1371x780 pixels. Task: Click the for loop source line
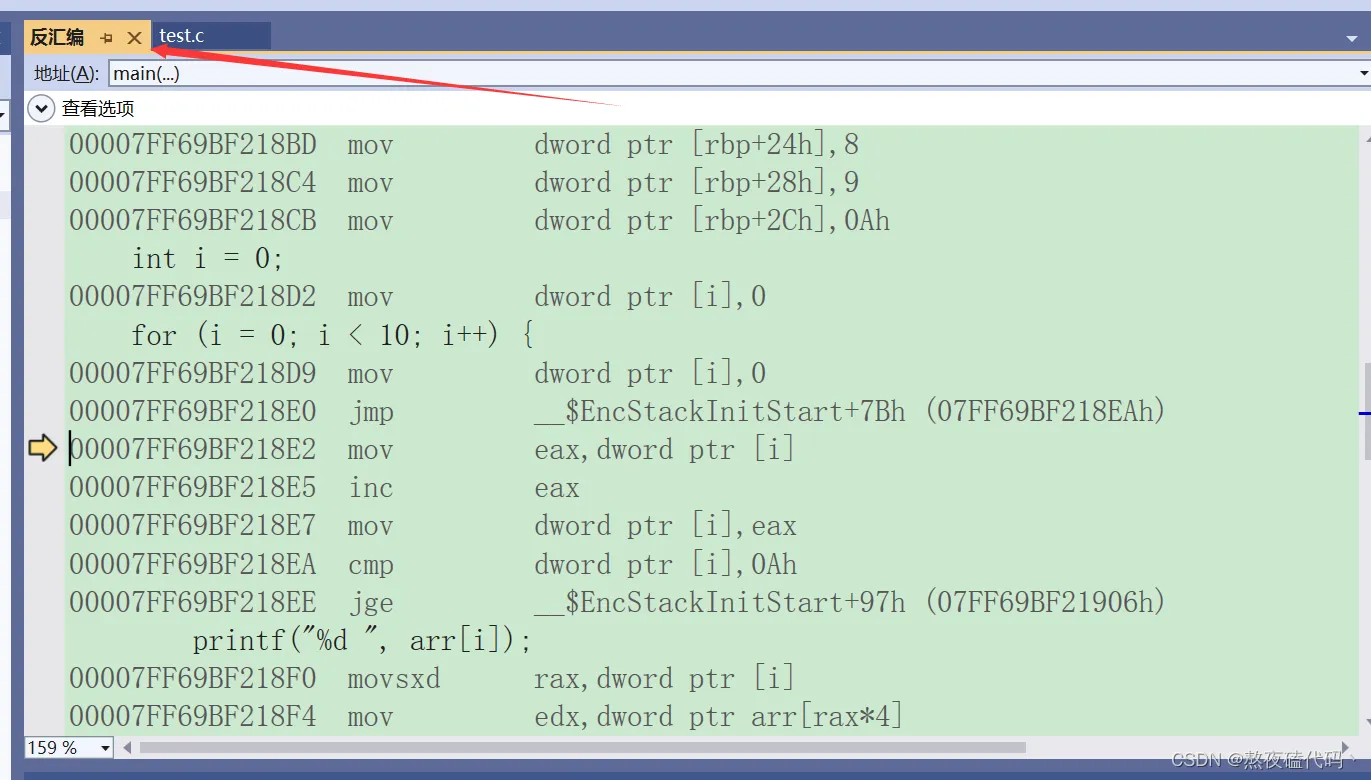[x=333, y=335]
